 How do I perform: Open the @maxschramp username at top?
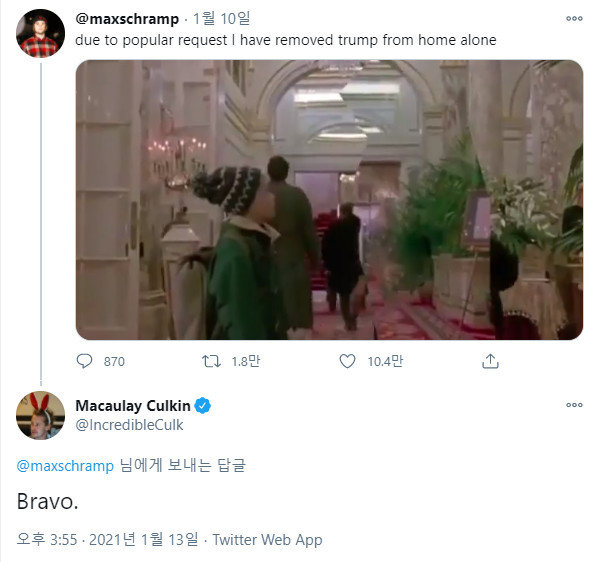click(127, 19)
